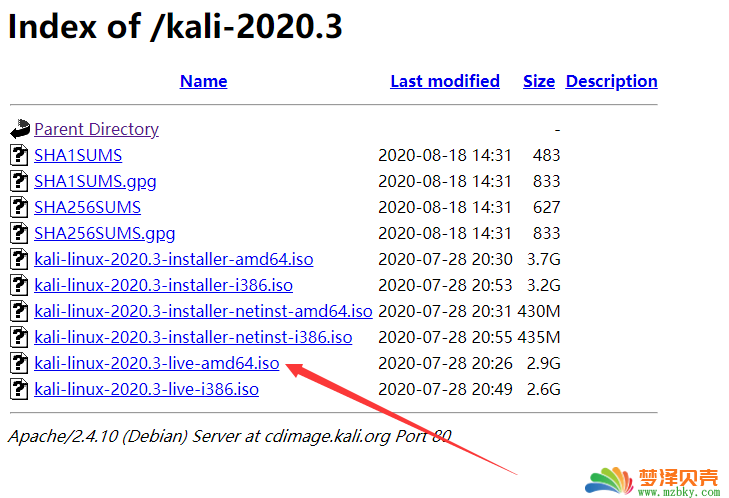Click the file icon beside SHA256SUMS
Screen dimensions: 729x498
pyautogui.click(x=19, y=207)
